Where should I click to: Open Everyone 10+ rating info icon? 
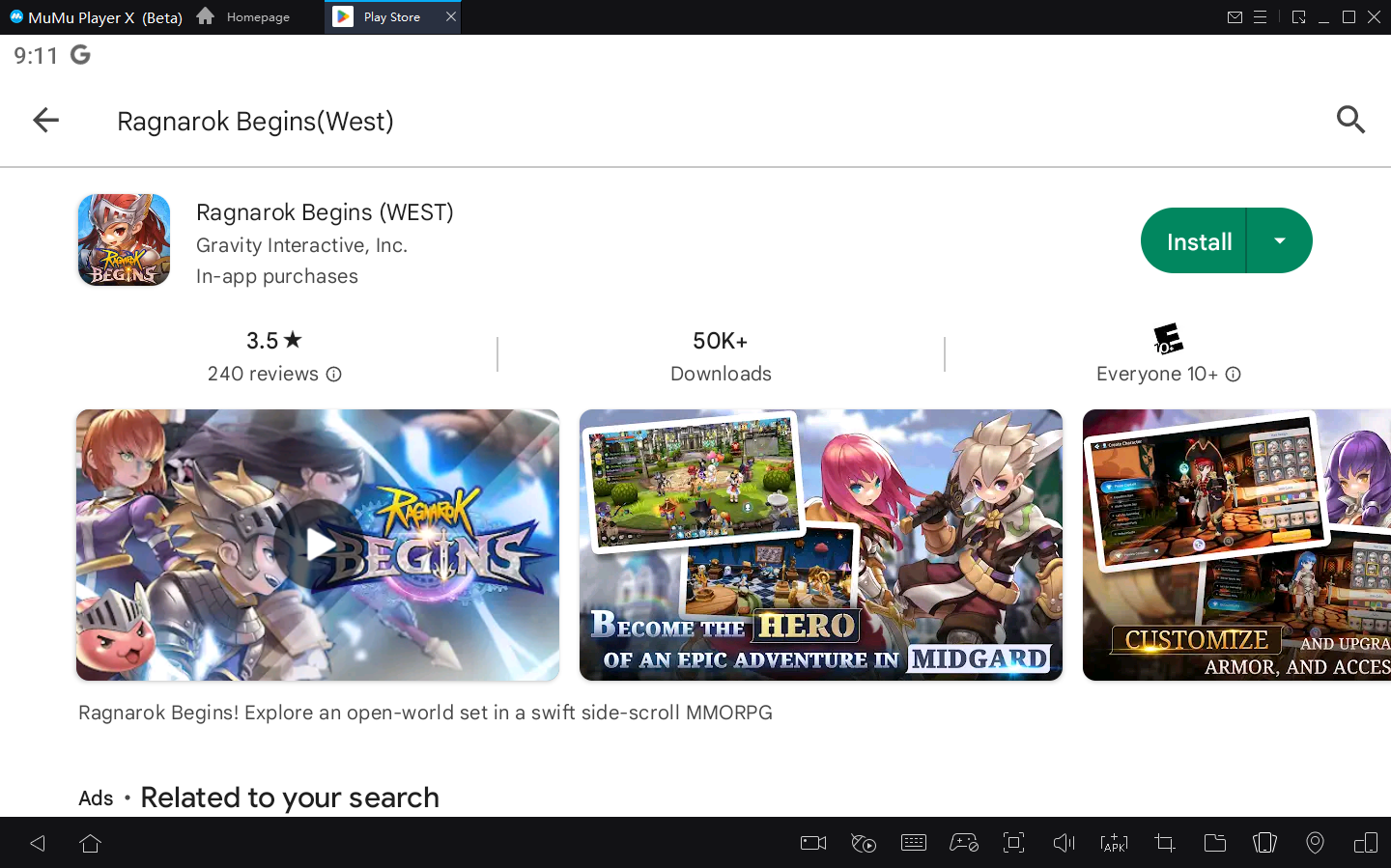point(1234,375)
